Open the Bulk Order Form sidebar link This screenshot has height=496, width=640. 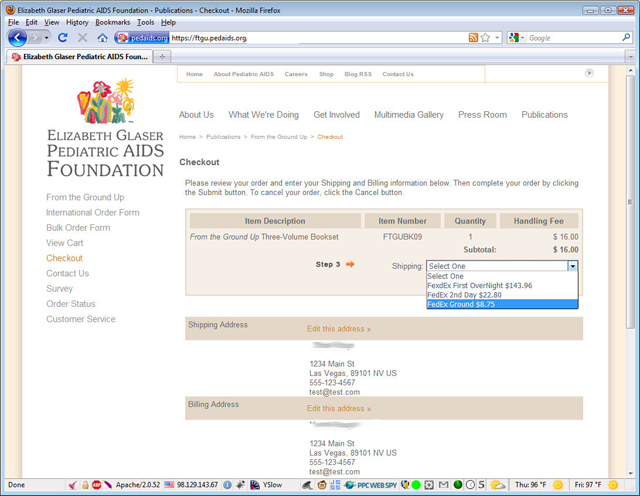point(78,228)
